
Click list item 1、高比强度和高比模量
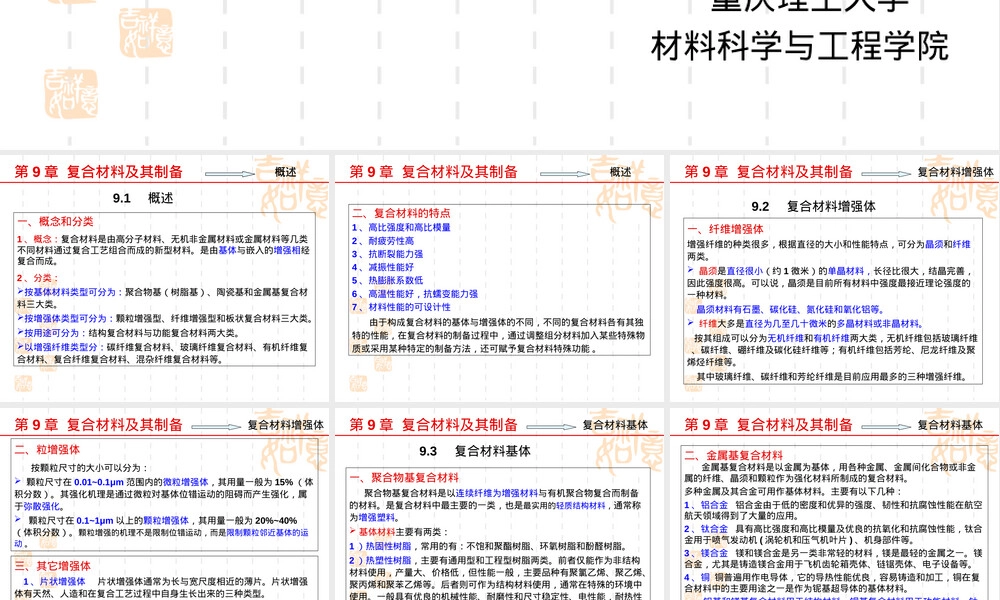point(401,227)
